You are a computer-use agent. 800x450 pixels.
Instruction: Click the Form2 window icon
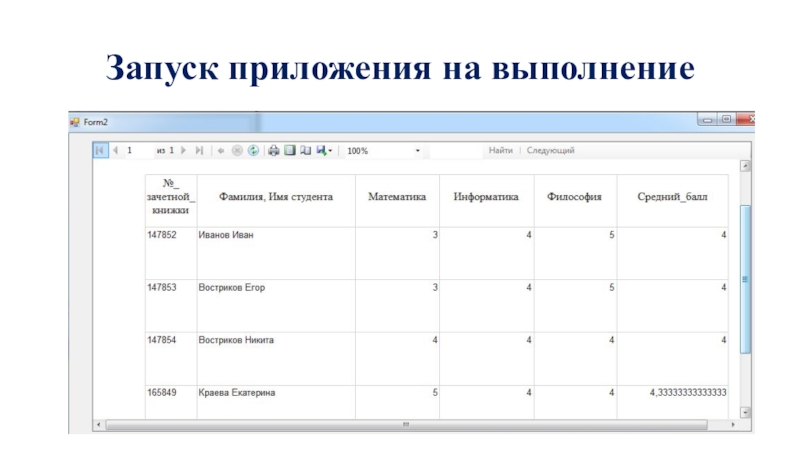point(74,122)
